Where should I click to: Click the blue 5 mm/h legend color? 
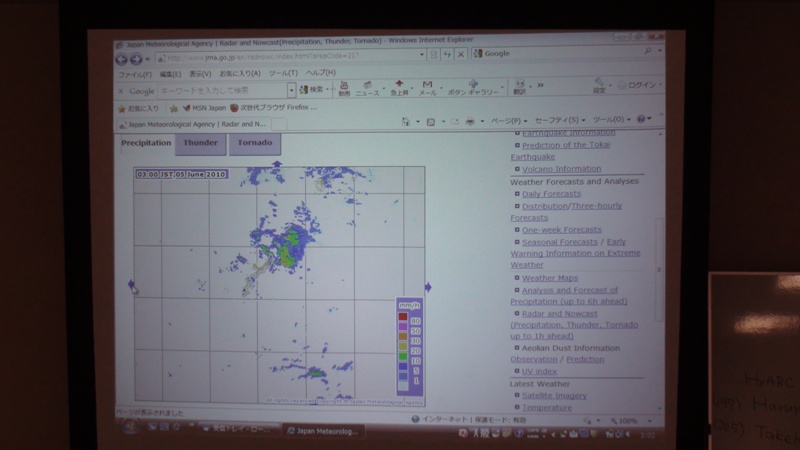click(x=403, y=366)
